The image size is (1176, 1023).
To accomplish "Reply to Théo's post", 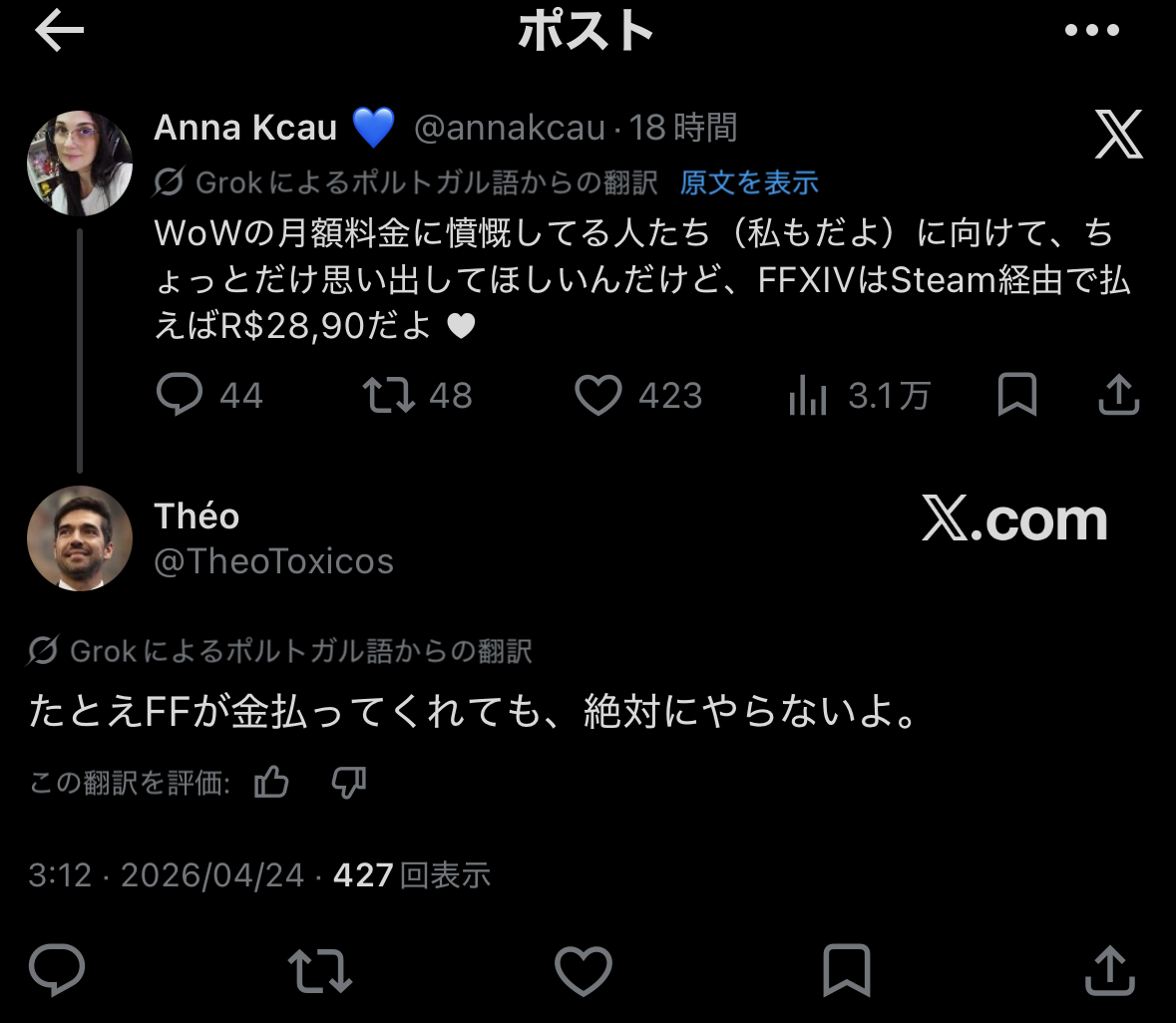I will coord(58,970).
